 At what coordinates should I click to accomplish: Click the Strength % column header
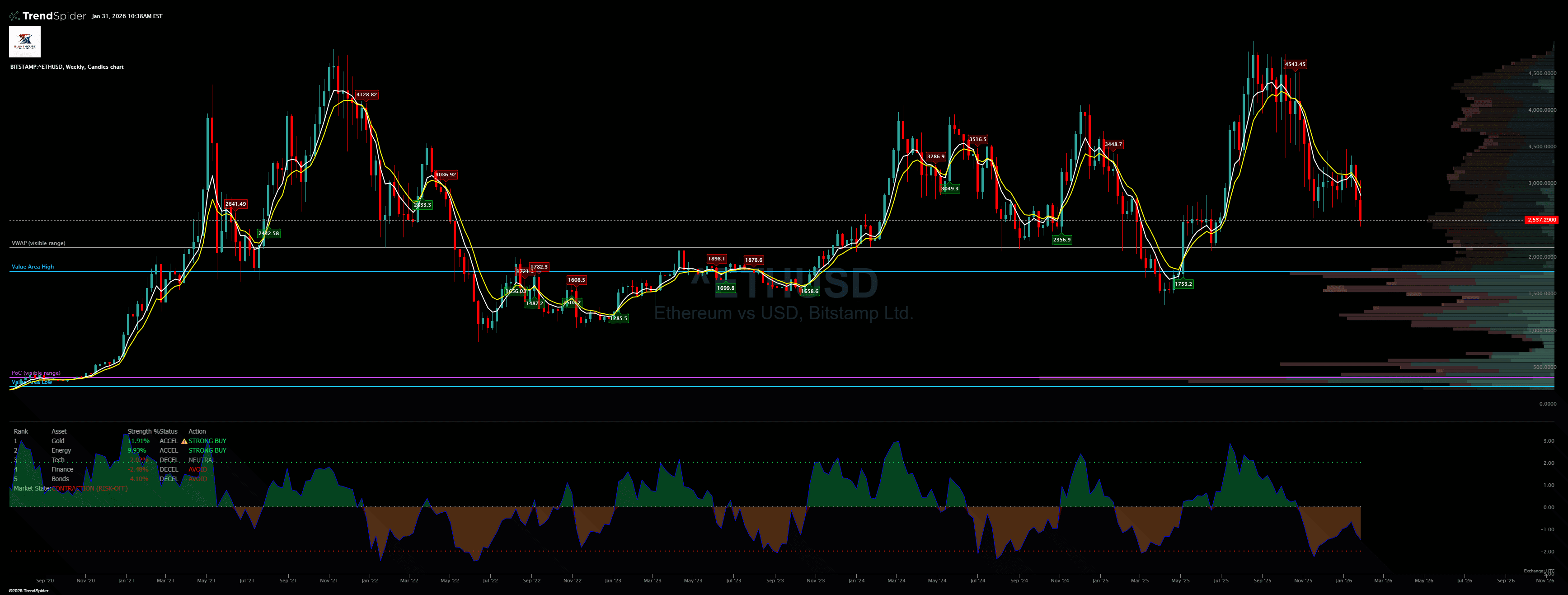pyautogui.click(x=142, y=431)
